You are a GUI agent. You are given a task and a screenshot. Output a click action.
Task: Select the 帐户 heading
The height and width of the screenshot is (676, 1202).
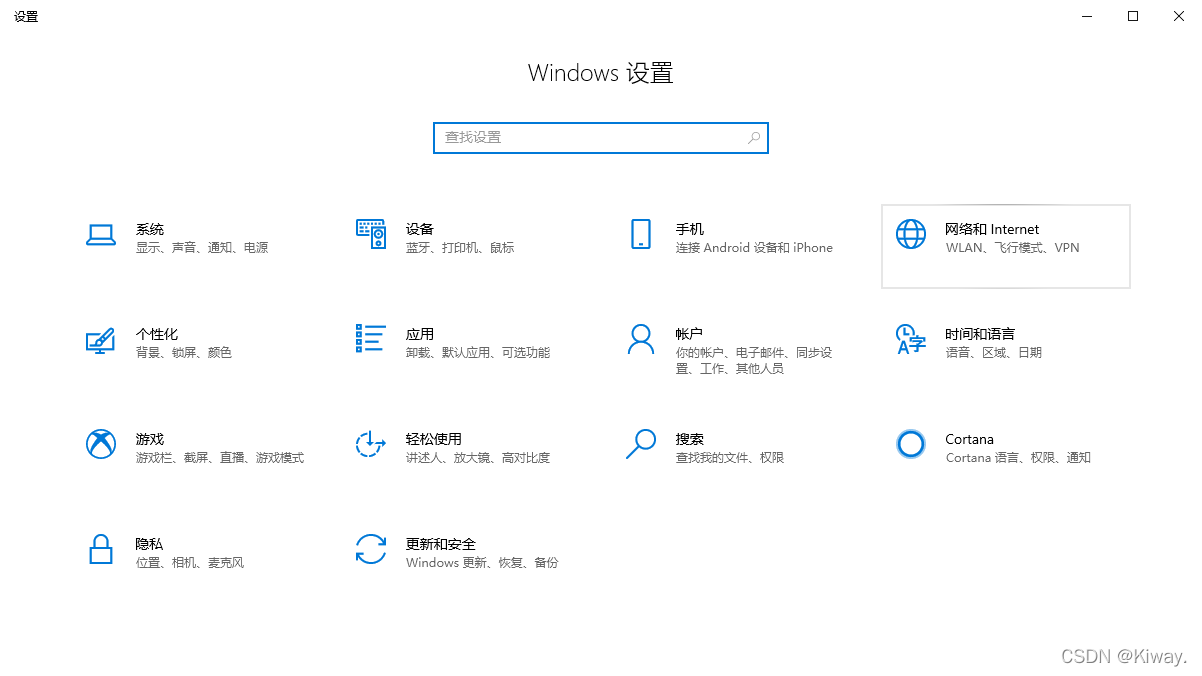pos(690,334)
